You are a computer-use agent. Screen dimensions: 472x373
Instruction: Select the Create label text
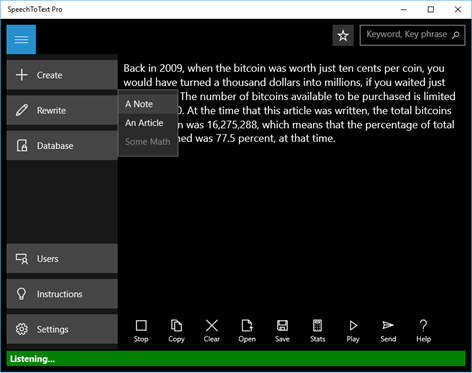(49, 75)
